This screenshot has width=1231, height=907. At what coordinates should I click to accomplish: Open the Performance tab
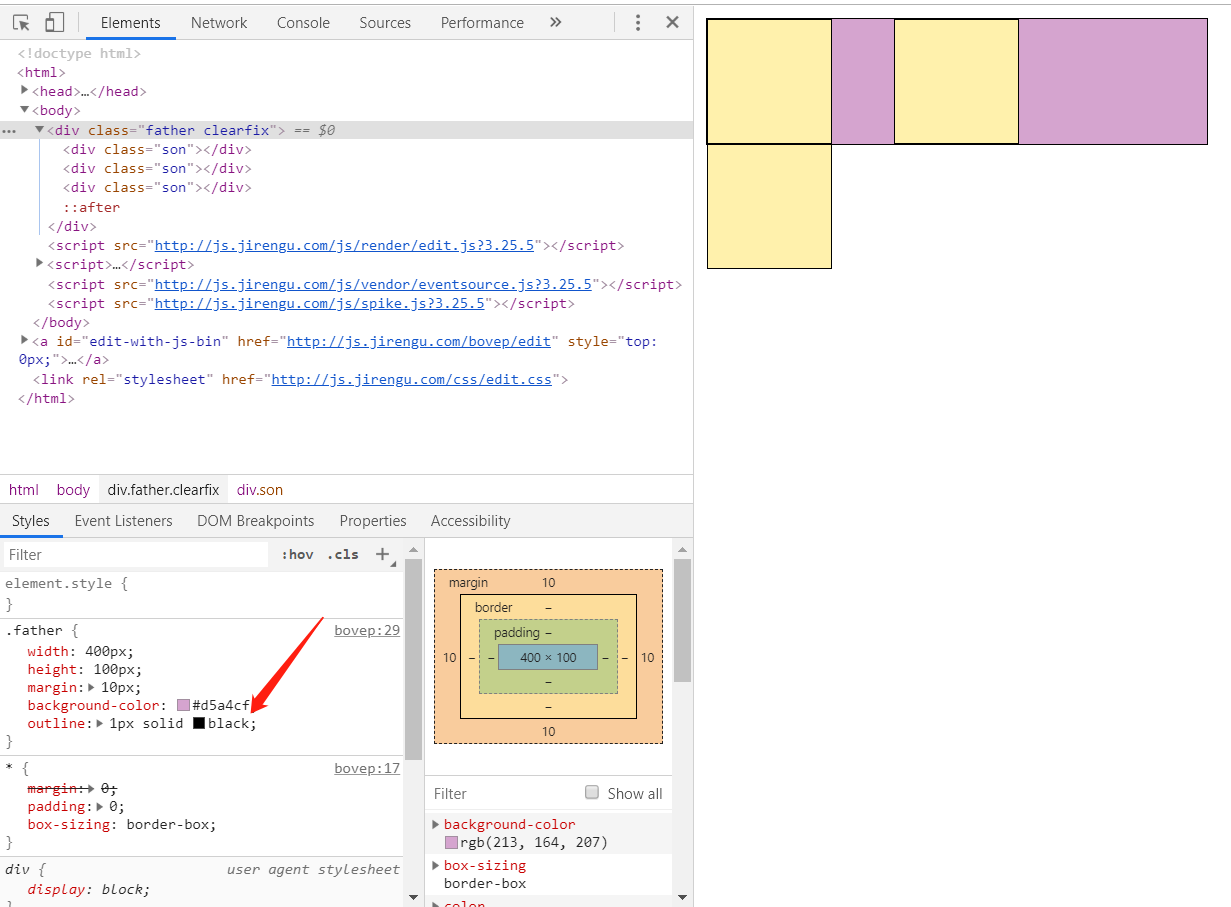482,22
